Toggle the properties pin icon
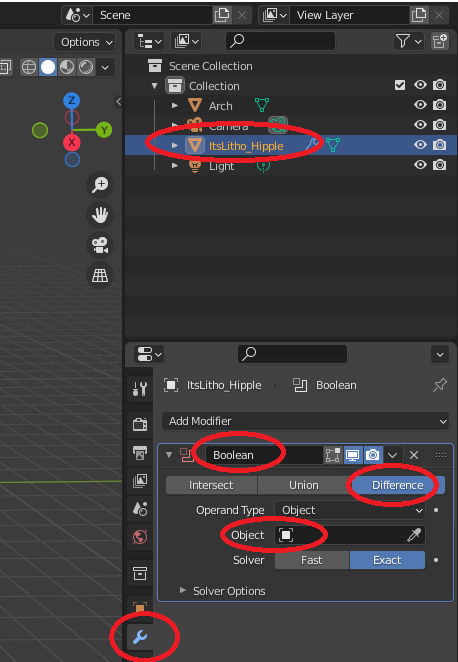The image size is (458, 662). 440,385
